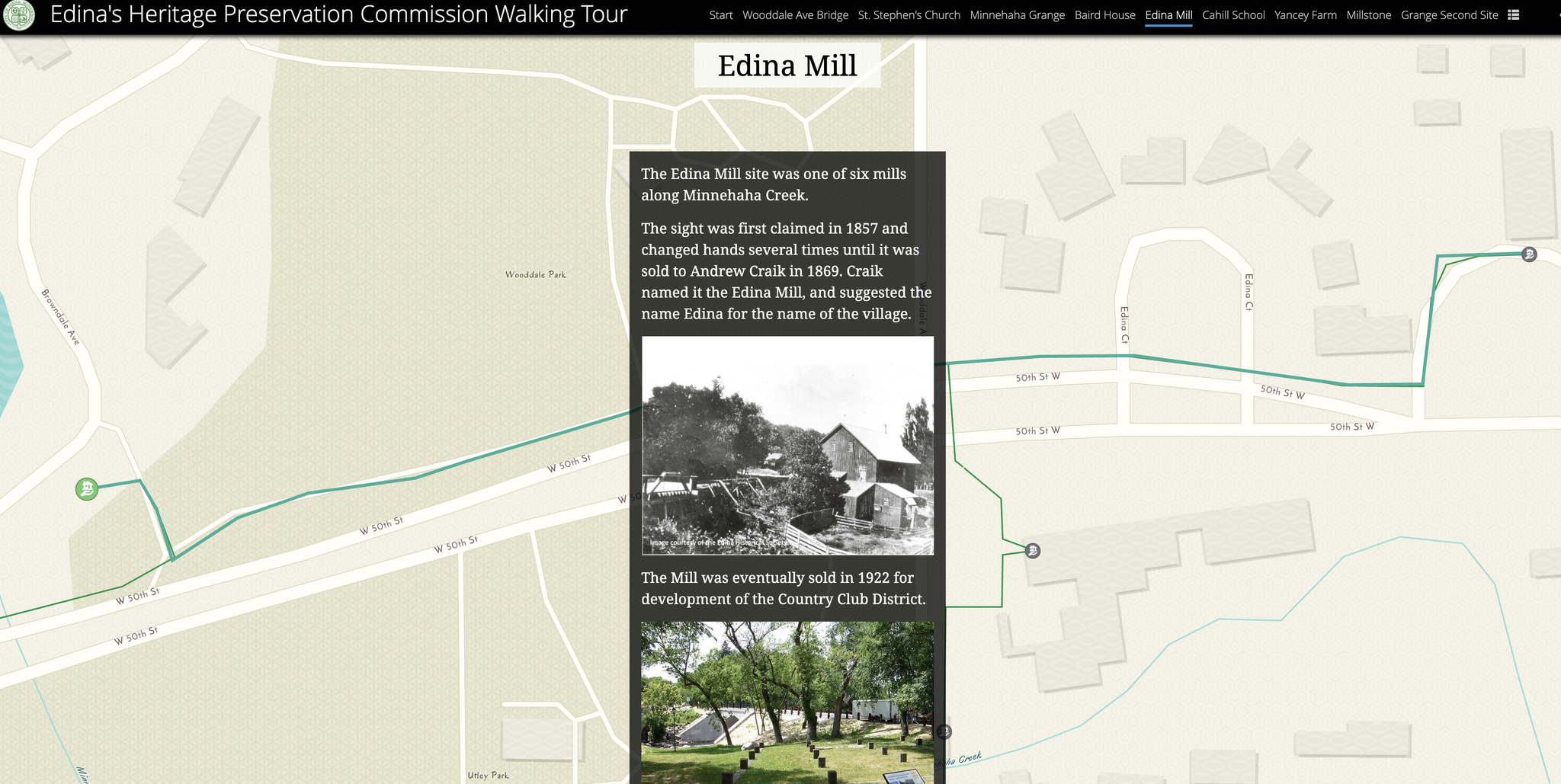Click the City of Edina seal logo
The image size is (1561, 784).
tap(19, 14)
